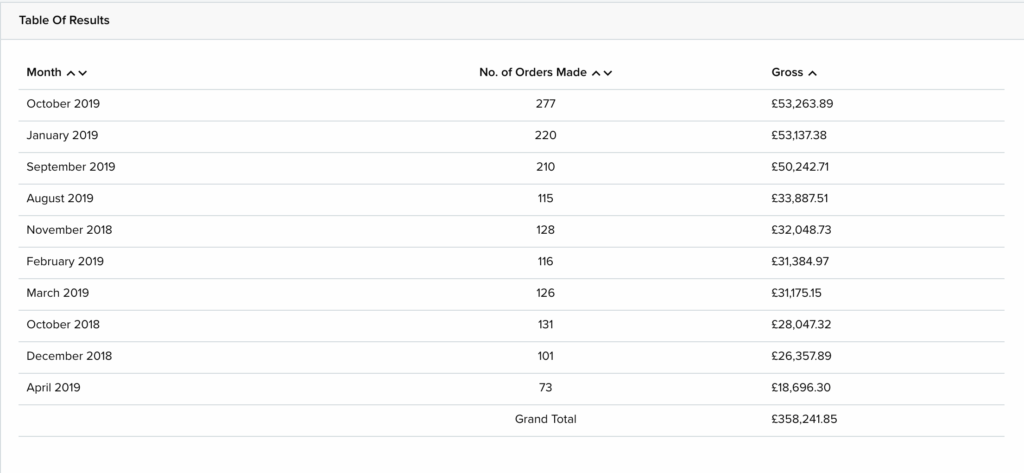Sort Month column ascending arrow

click(x=71, y=73)
